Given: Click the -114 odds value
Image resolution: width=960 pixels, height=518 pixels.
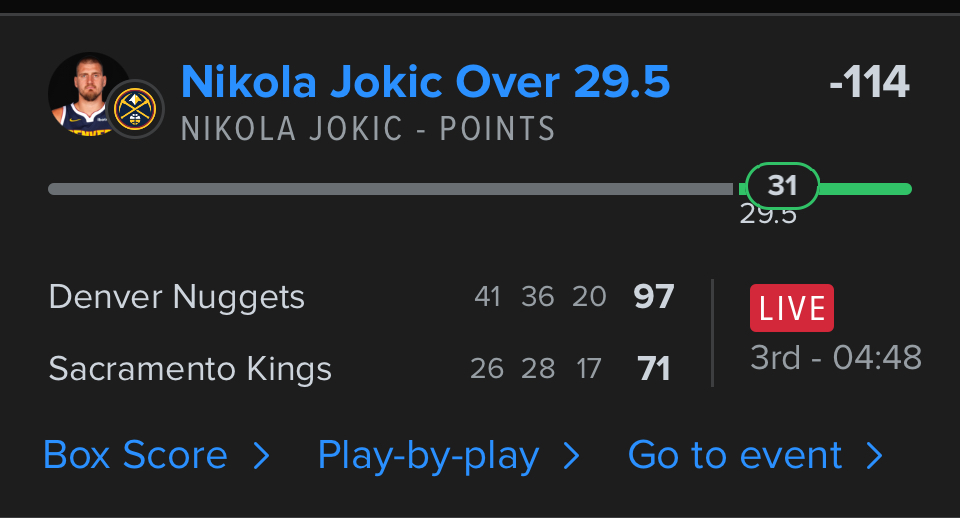Looking at the screenshot, I should click(869, 83).
